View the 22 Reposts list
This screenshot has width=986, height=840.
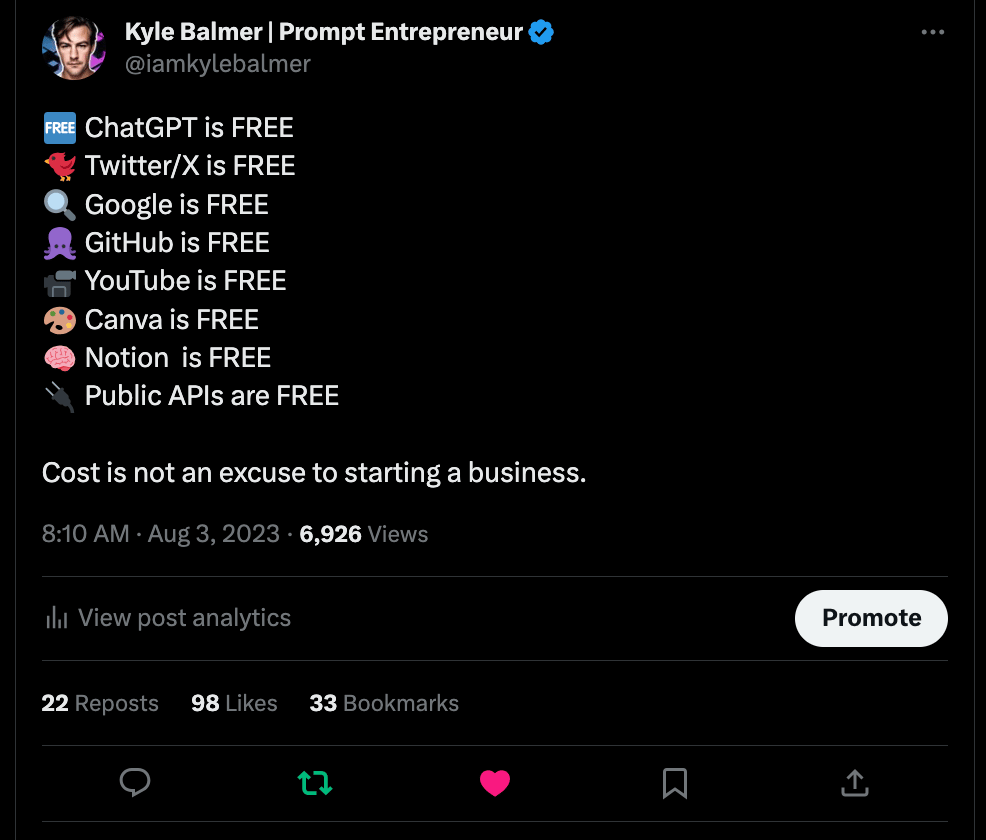(100, 703)
